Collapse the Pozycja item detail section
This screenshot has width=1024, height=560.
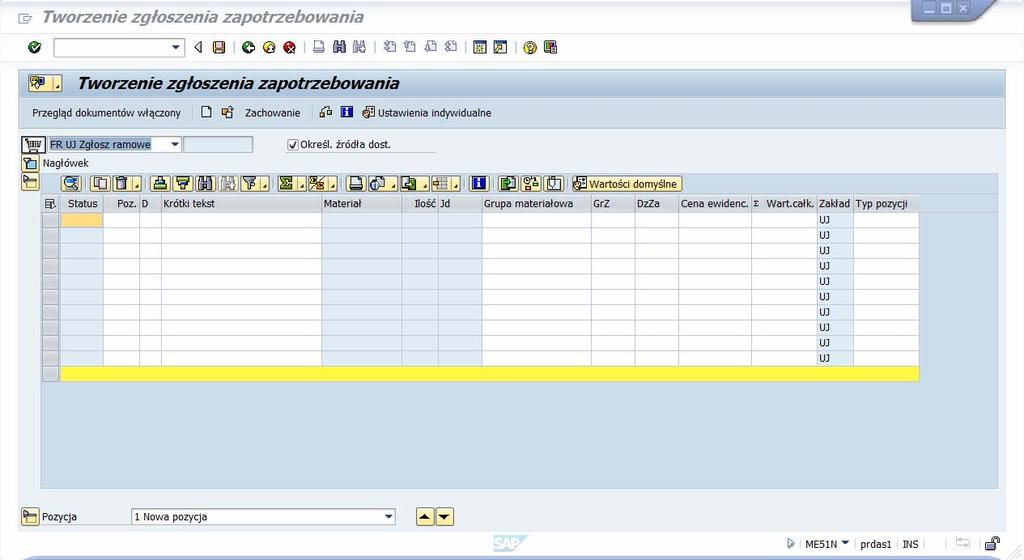(x=30, y=516)
